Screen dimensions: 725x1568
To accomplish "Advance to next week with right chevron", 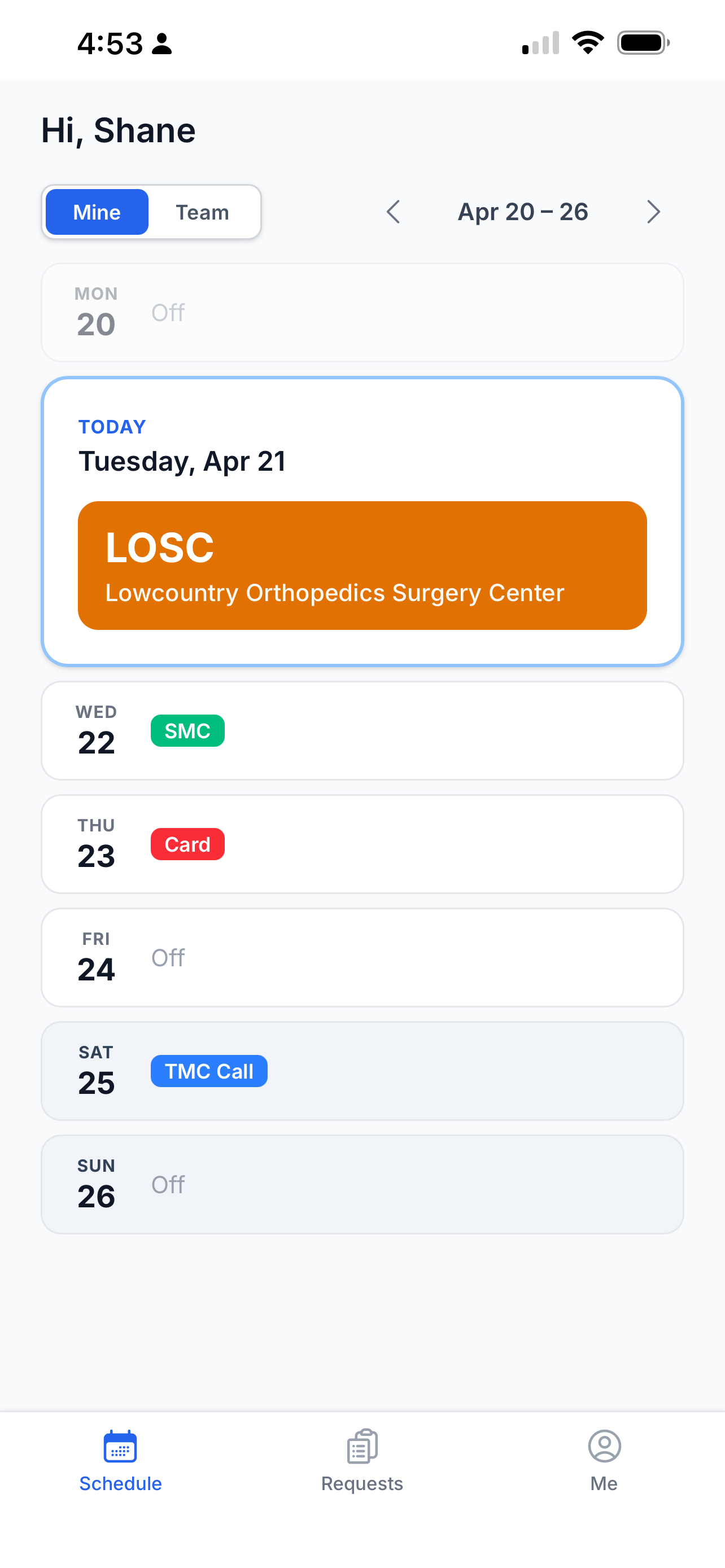I will point(653,212).
